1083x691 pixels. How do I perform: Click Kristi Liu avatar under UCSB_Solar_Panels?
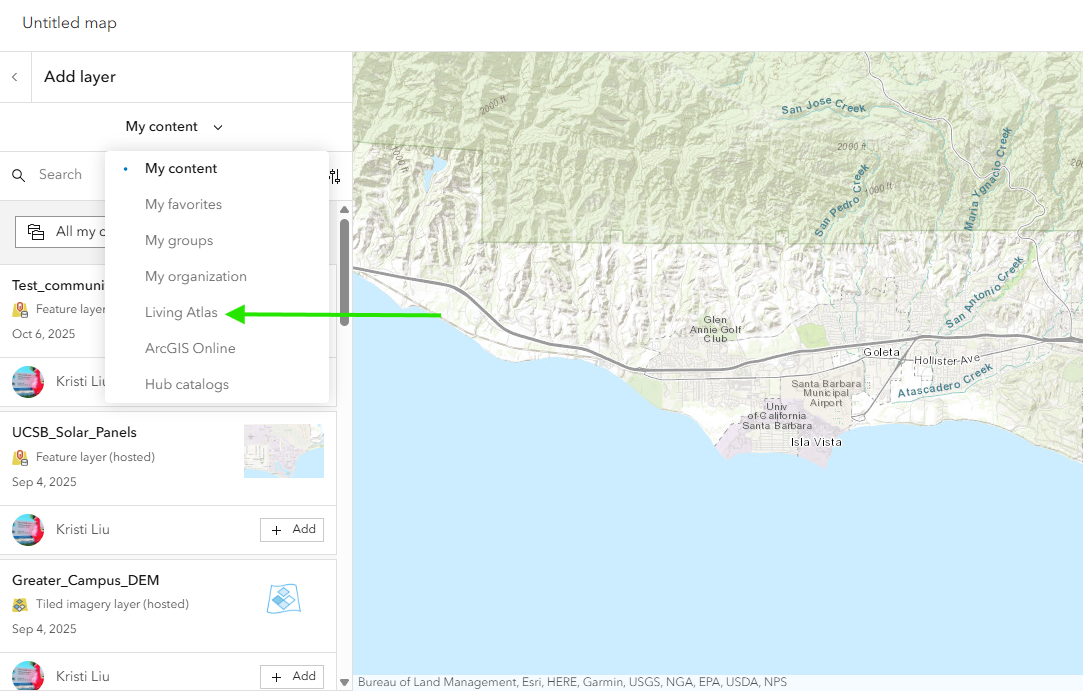[28, 530]
